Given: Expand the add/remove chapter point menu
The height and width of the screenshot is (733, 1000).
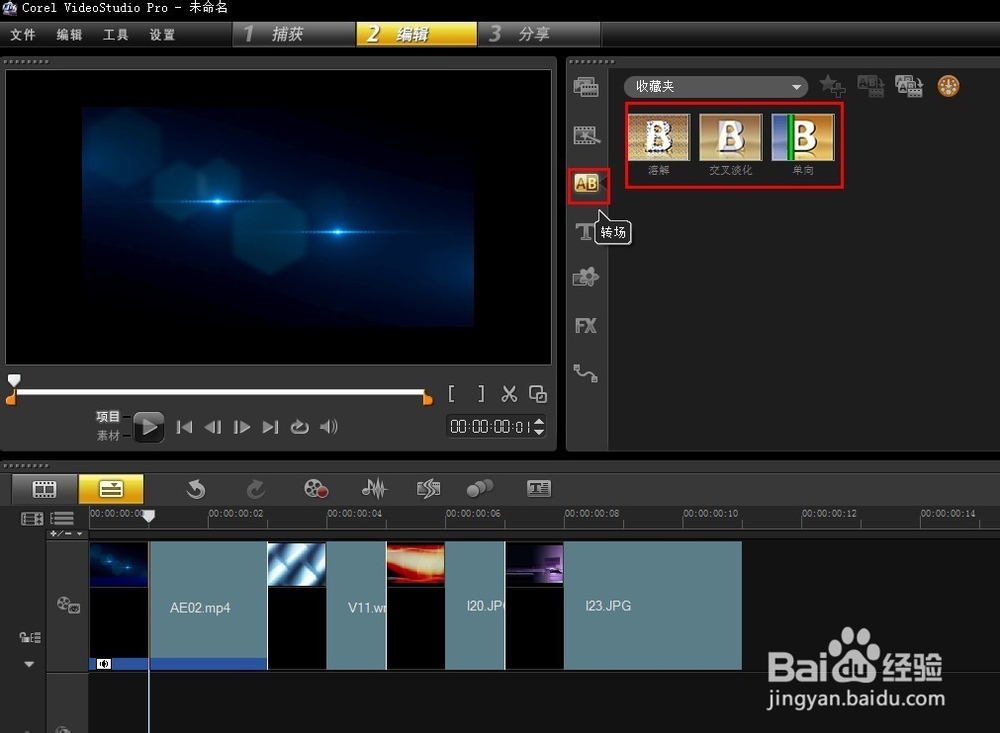Looking at the screenshot, I should (66, 533).
